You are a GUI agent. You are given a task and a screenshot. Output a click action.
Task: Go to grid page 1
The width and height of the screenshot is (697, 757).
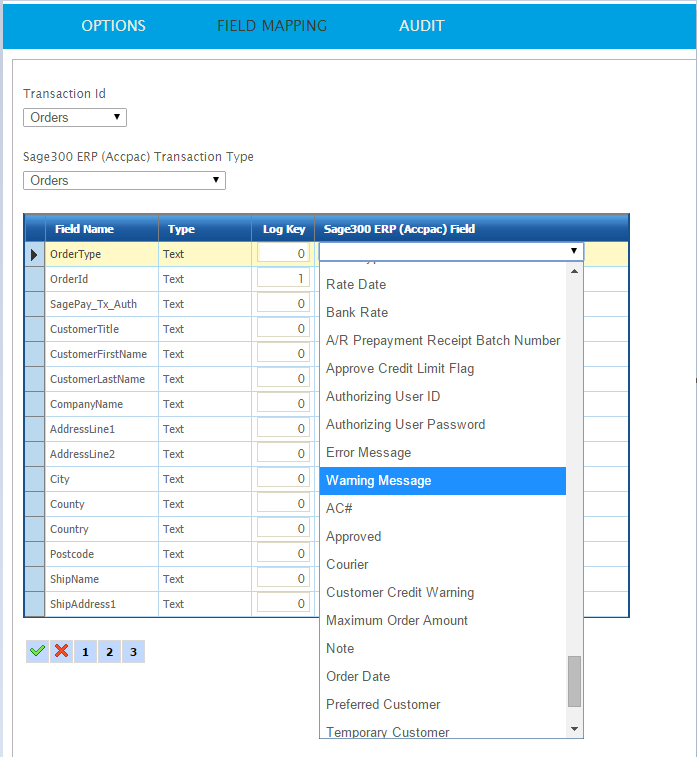pyautogui.click(x=85, y=652)
